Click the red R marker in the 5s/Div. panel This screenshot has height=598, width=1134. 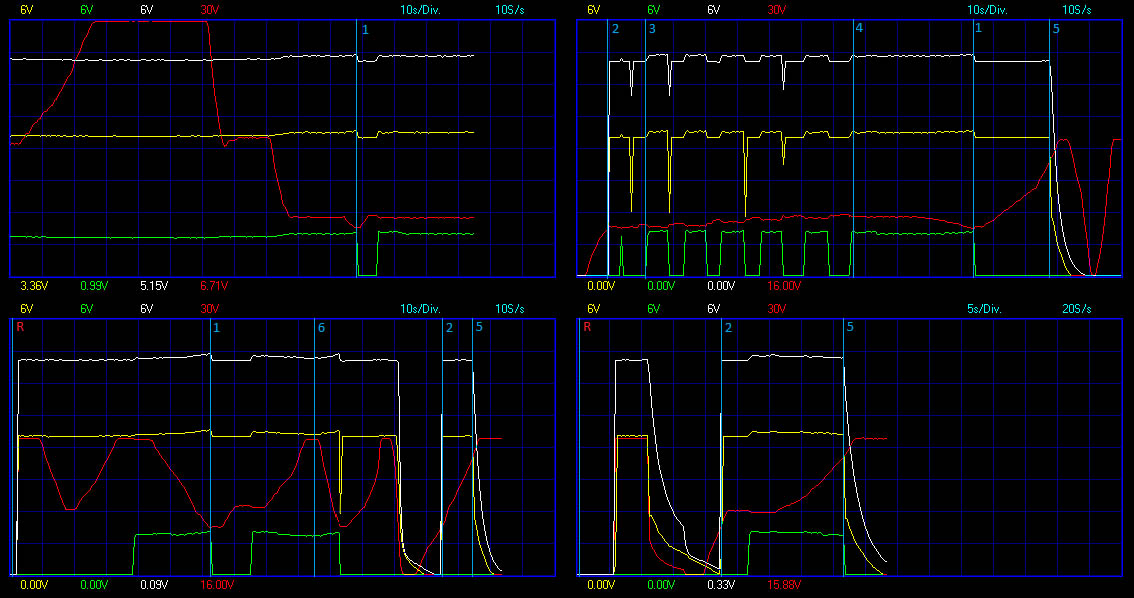click(x=587, y=327)
